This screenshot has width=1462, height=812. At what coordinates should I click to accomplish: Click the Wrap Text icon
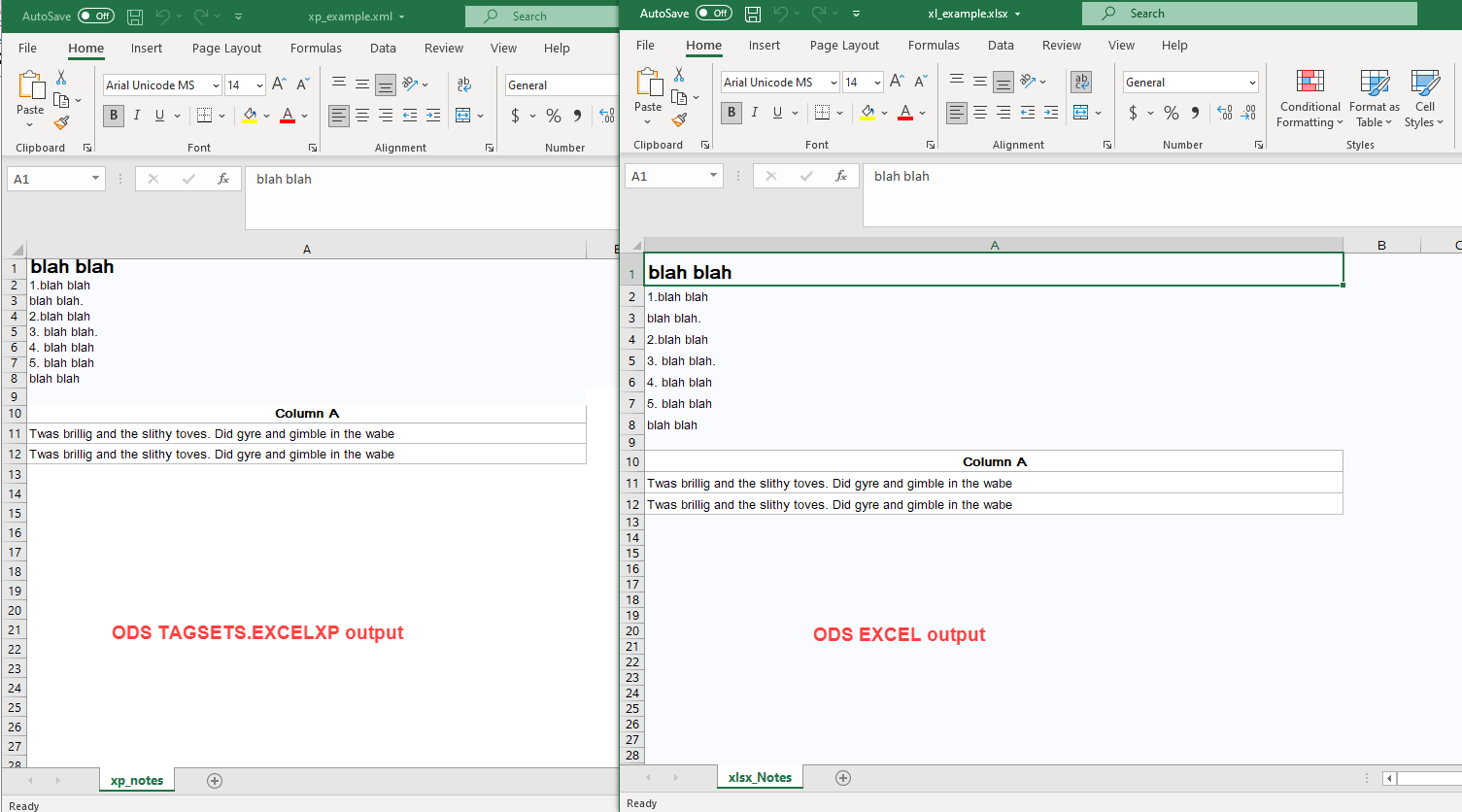pos(1080,82)
